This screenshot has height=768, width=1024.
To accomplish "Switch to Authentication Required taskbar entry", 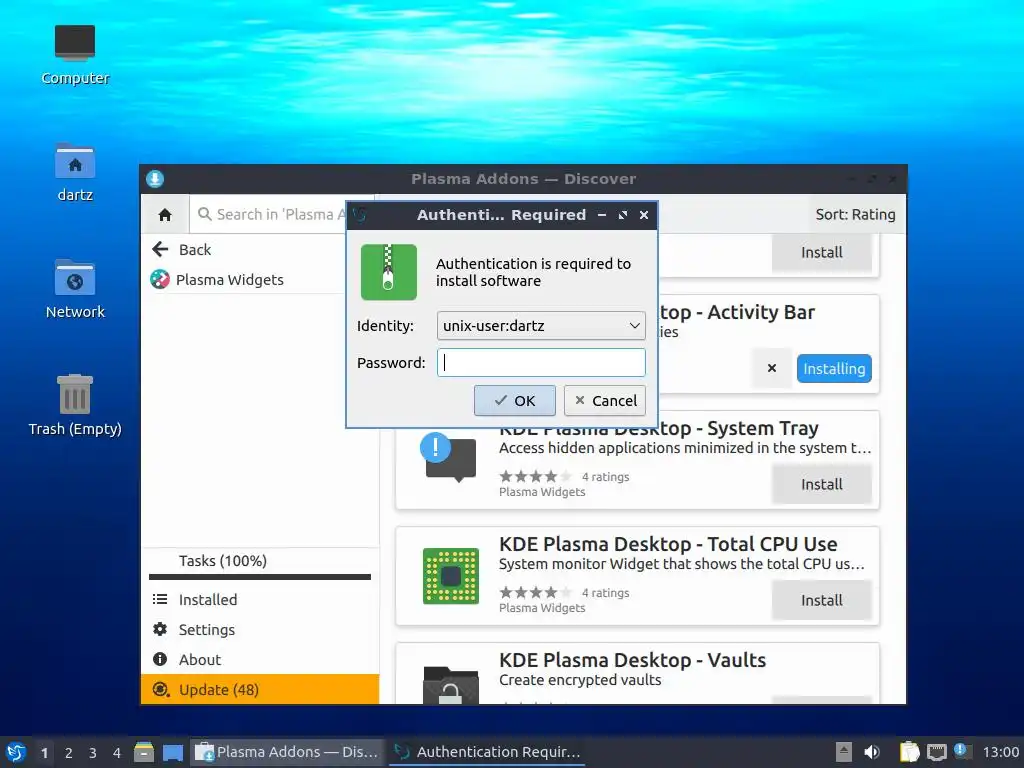I will [487, 752].
